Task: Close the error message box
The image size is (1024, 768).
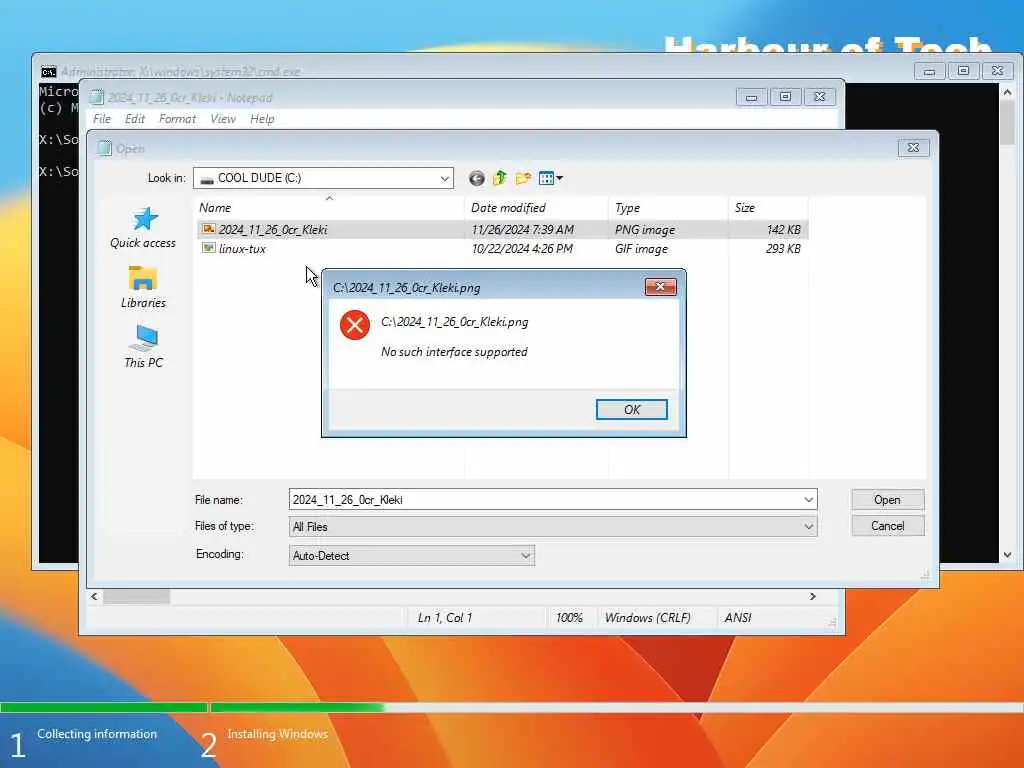Action: pos(660,287)
